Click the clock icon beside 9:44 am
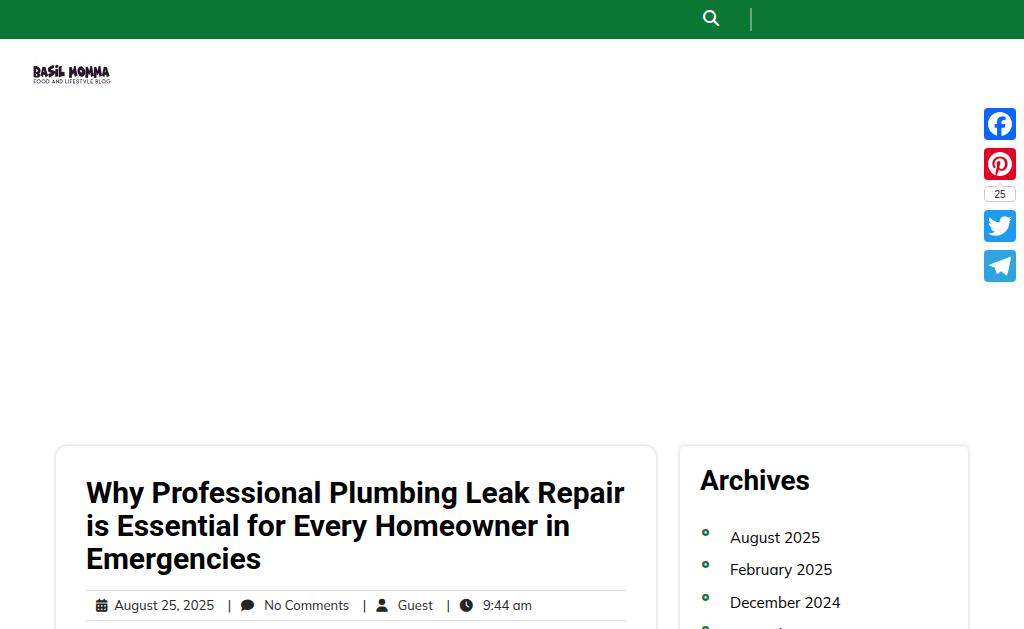Viewport: 1024px width, 629px height. pyautogui.click(x=466, y=605)
